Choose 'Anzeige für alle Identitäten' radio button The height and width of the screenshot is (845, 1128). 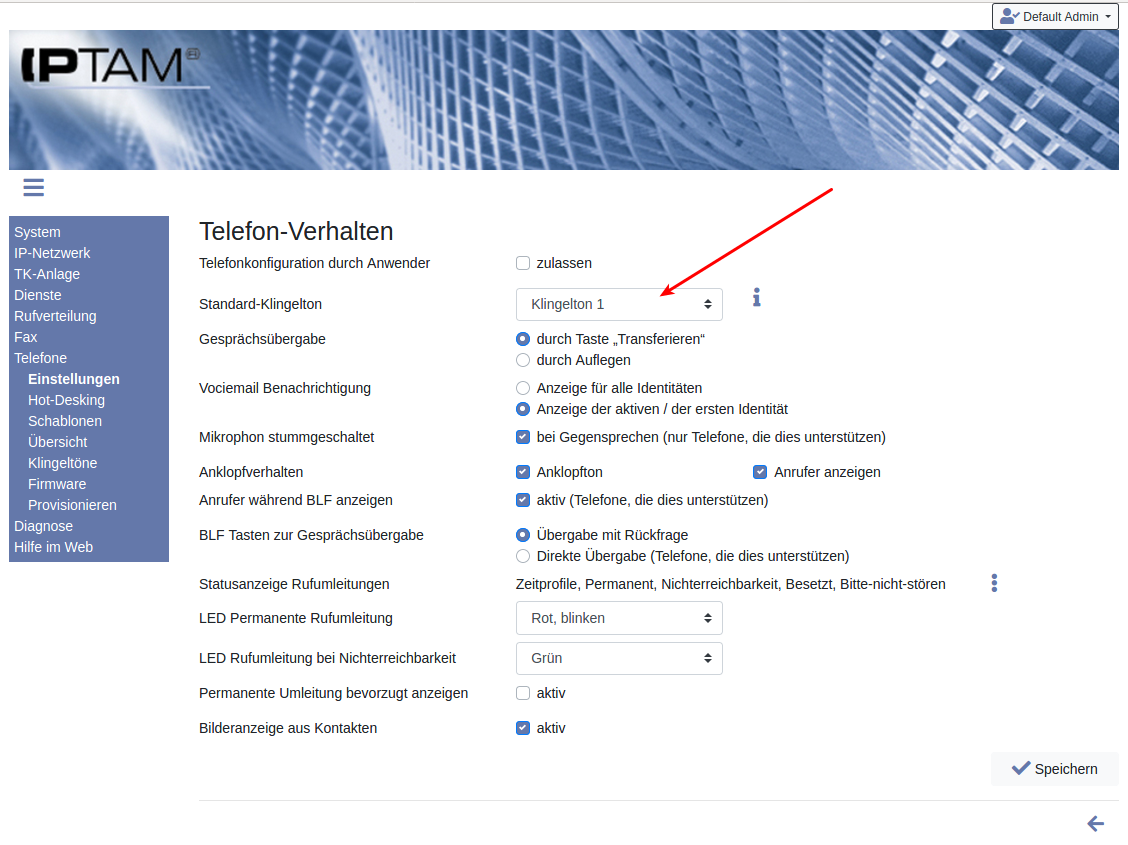tap(523, 388)
